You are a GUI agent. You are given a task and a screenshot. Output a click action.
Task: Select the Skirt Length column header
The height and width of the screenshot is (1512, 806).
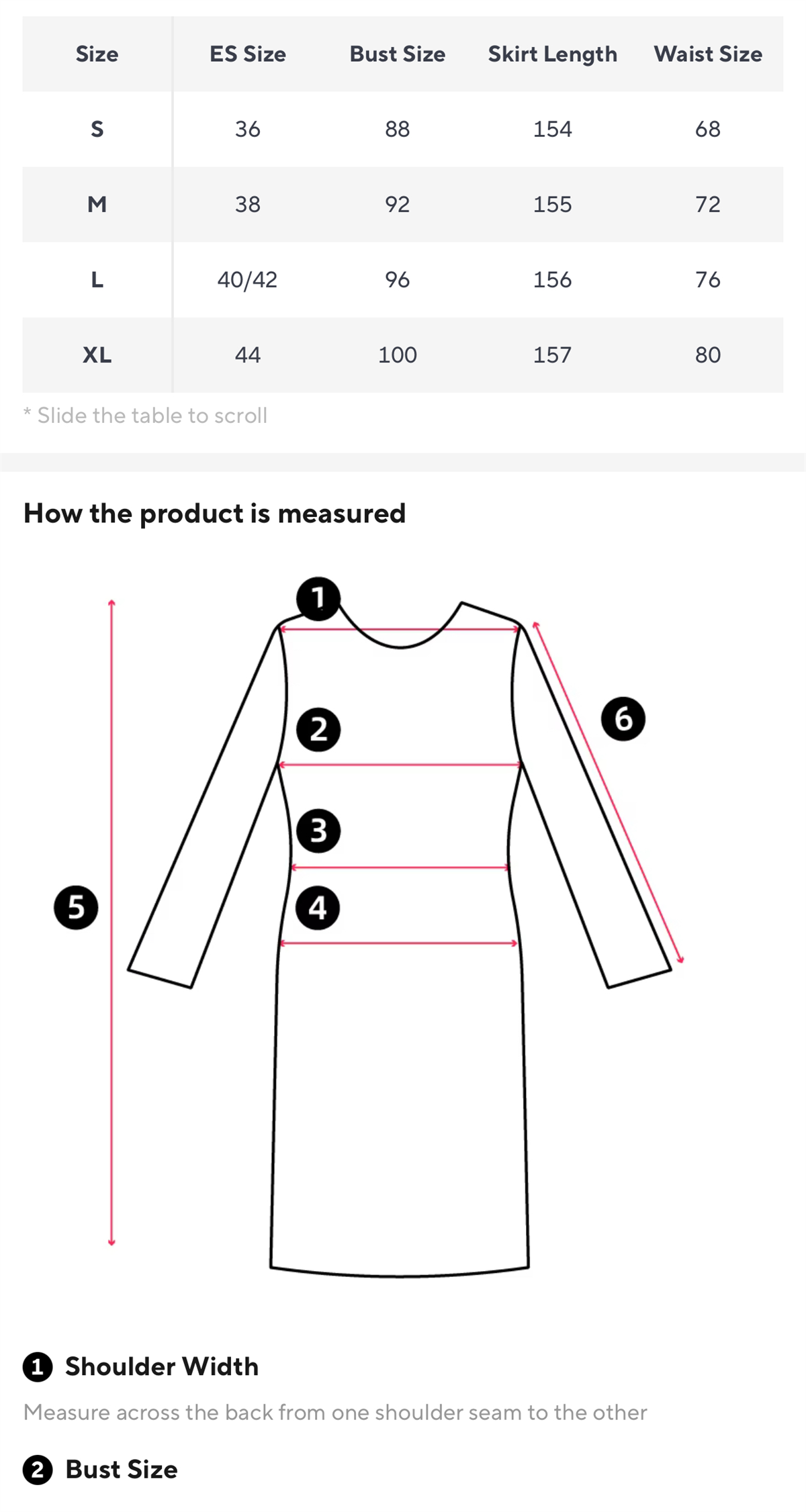(552, 54)
